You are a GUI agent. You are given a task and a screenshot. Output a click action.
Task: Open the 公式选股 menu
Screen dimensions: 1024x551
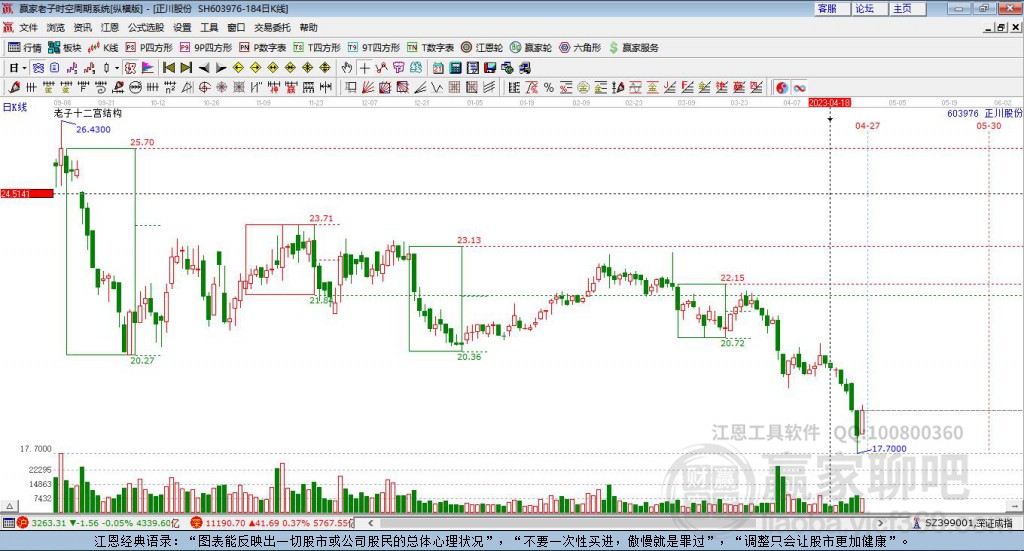pyautogui.click(x=146, y=27)
